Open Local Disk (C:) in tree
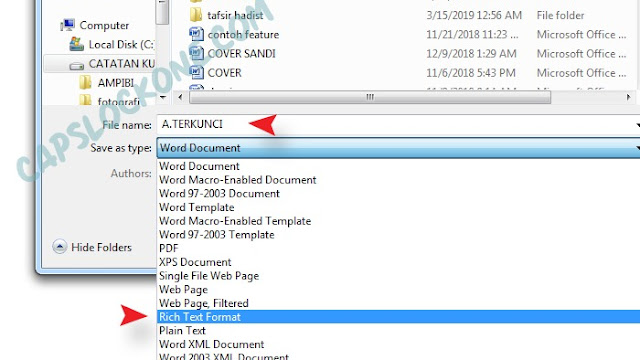Image resolution: width=640 pixels, height=360 pixels. (x=121, y=44)
